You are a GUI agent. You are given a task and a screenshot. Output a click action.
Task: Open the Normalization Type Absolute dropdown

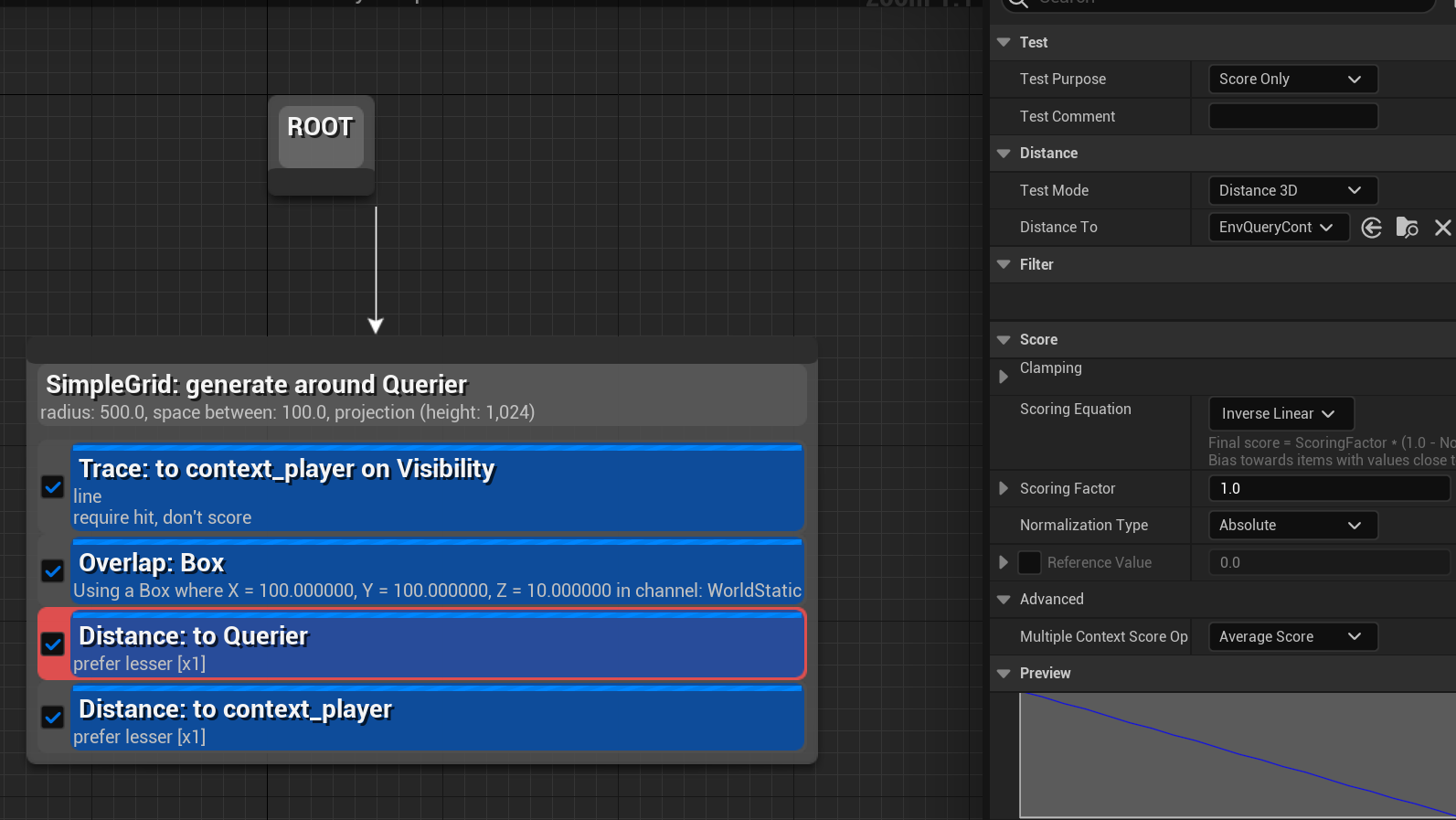(x=1292, y=525)
